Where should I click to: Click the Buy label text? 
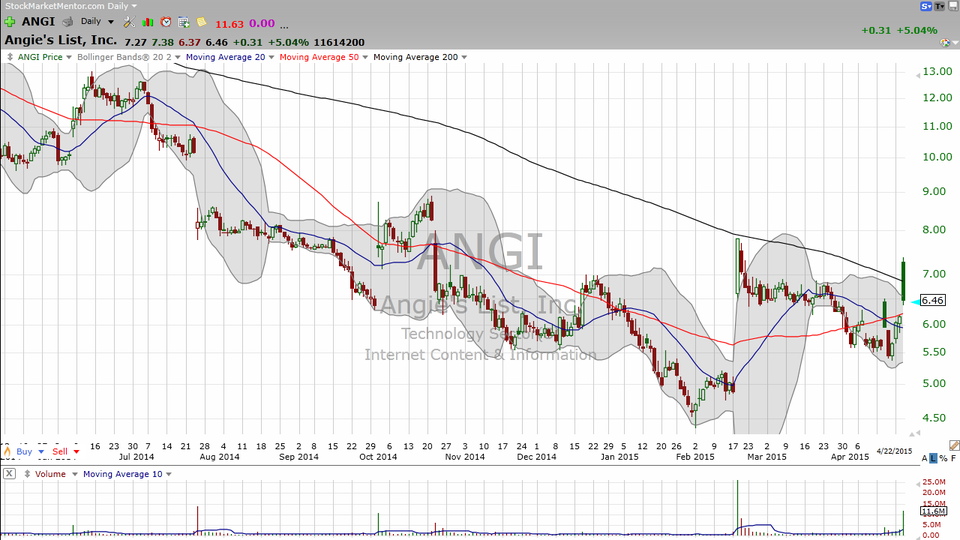[x=24, y=452]
